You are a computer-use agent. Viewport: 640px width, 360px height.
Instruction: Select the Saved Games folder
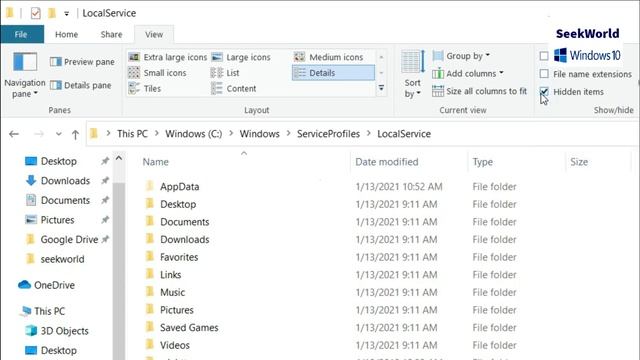click(189, 327)
